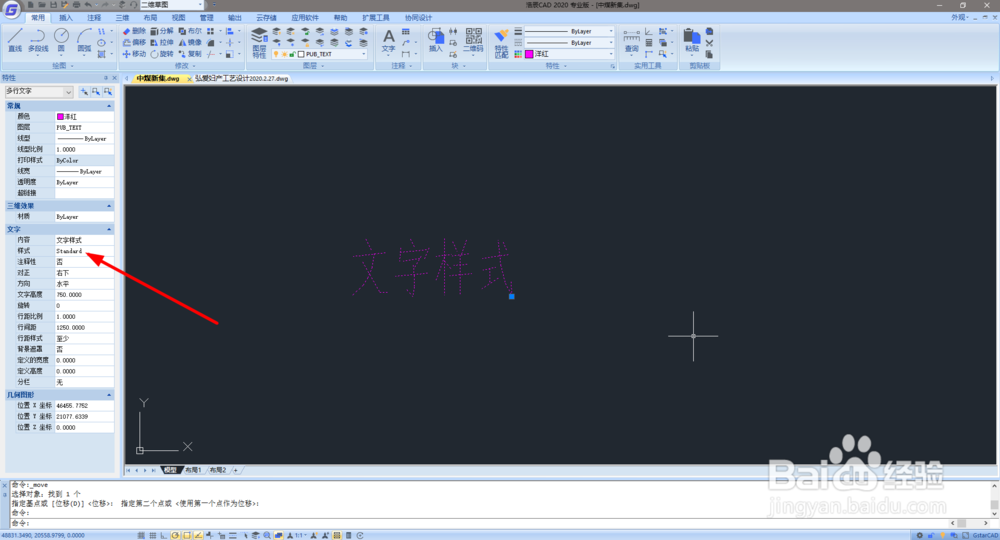Click the Move (移动) tool
The width and height of the screenshot is (1000, 540).
click(134, 54)
